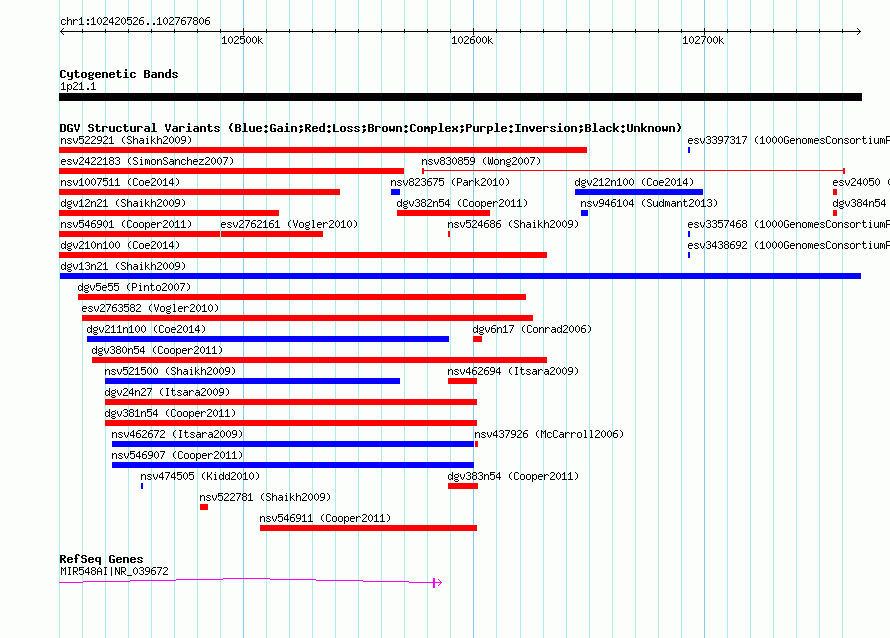The height and width of the screenshot is (638, 890).
Task: Open dgv211n100 (Coe2014) label
Action: (x=146, y=329)
